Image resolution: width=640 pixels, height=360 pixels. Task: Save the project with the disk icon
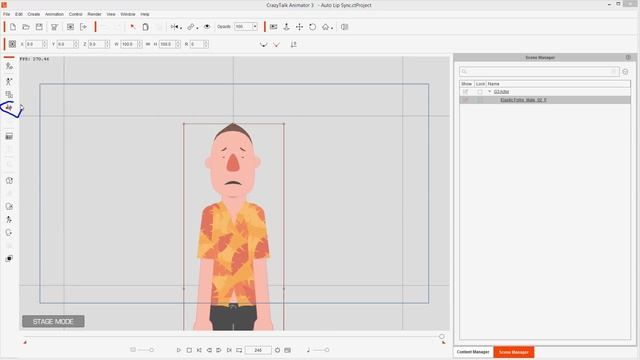[39, 27]
